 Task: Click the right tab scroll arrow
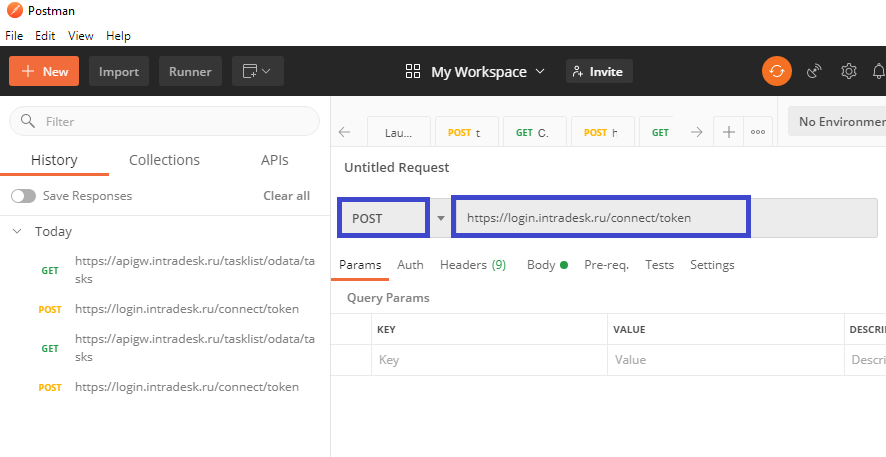click(x=697, y=132)
